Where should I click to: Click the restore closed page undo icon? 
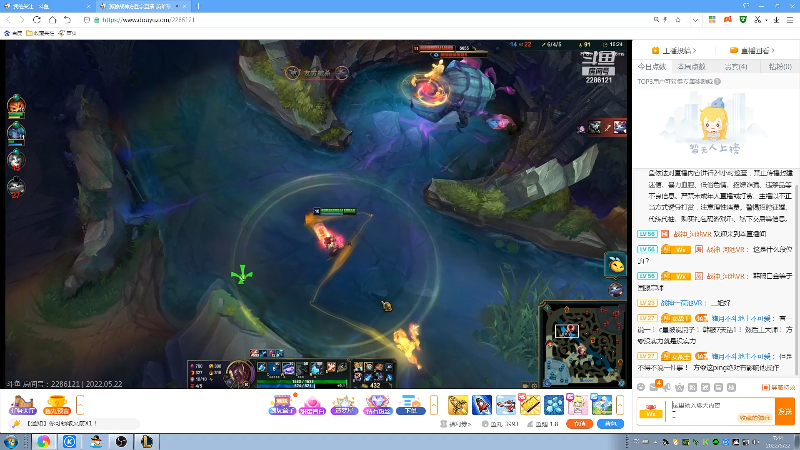[x=67, y=19]
